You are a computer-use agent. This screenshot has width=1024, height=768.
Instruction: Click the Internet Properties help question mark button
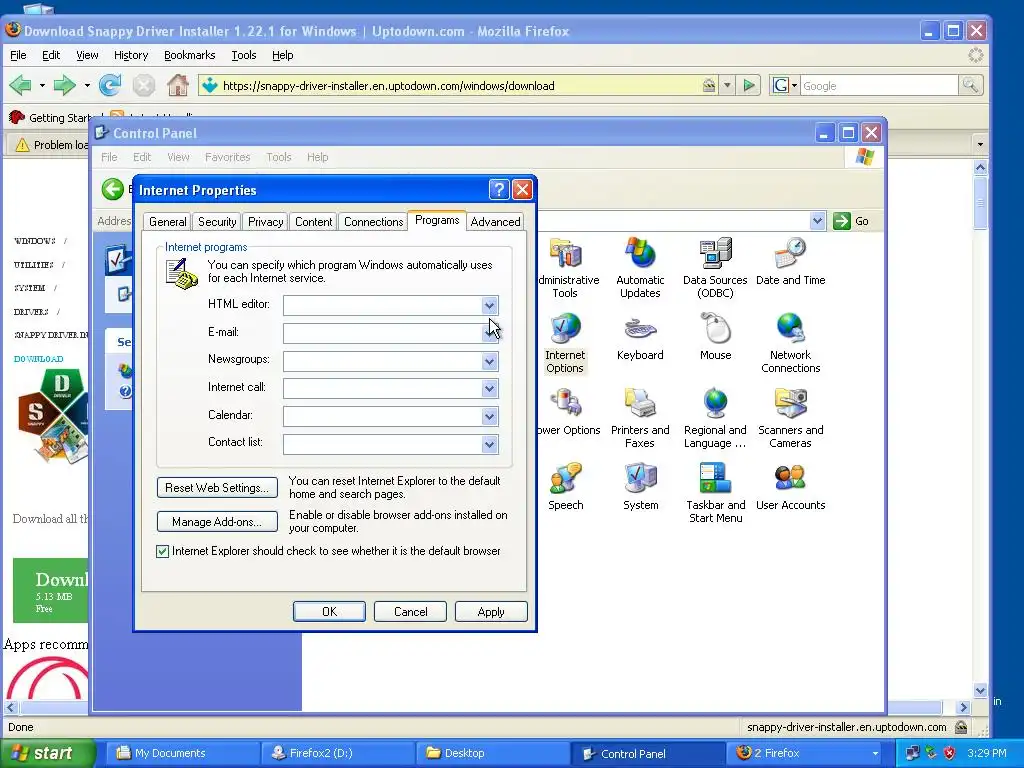click(499, 190)
